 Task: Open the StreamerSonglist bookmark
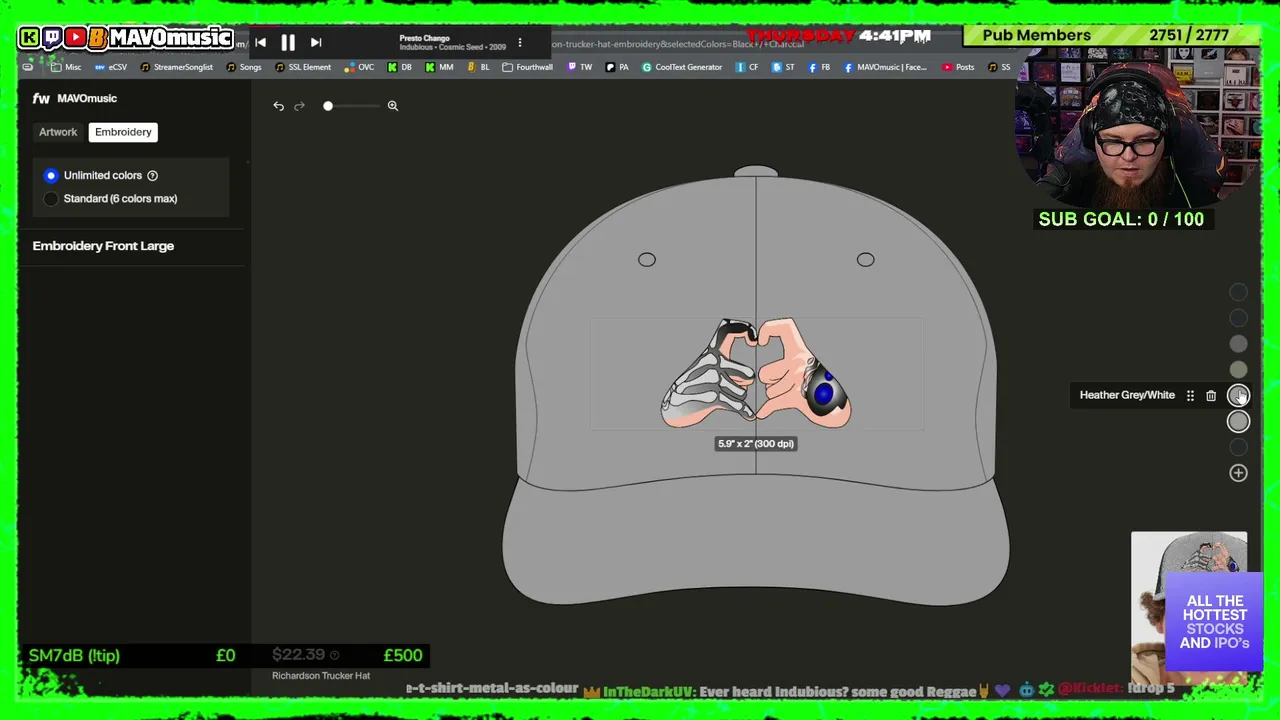[176, 67]
